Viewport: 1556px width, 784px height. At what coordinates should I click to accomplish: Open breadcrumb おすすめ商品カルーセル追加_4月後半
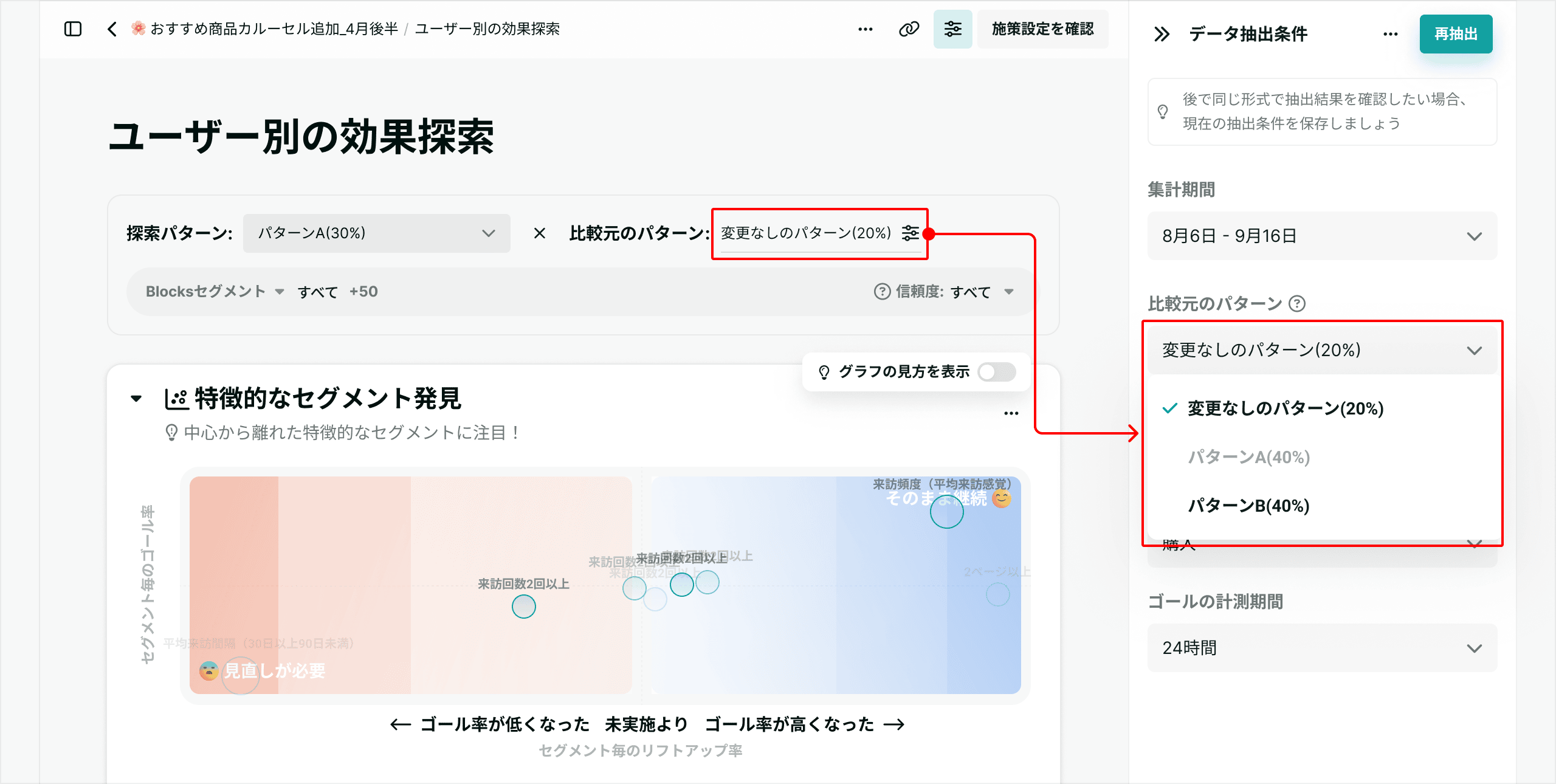pos(266,29)
